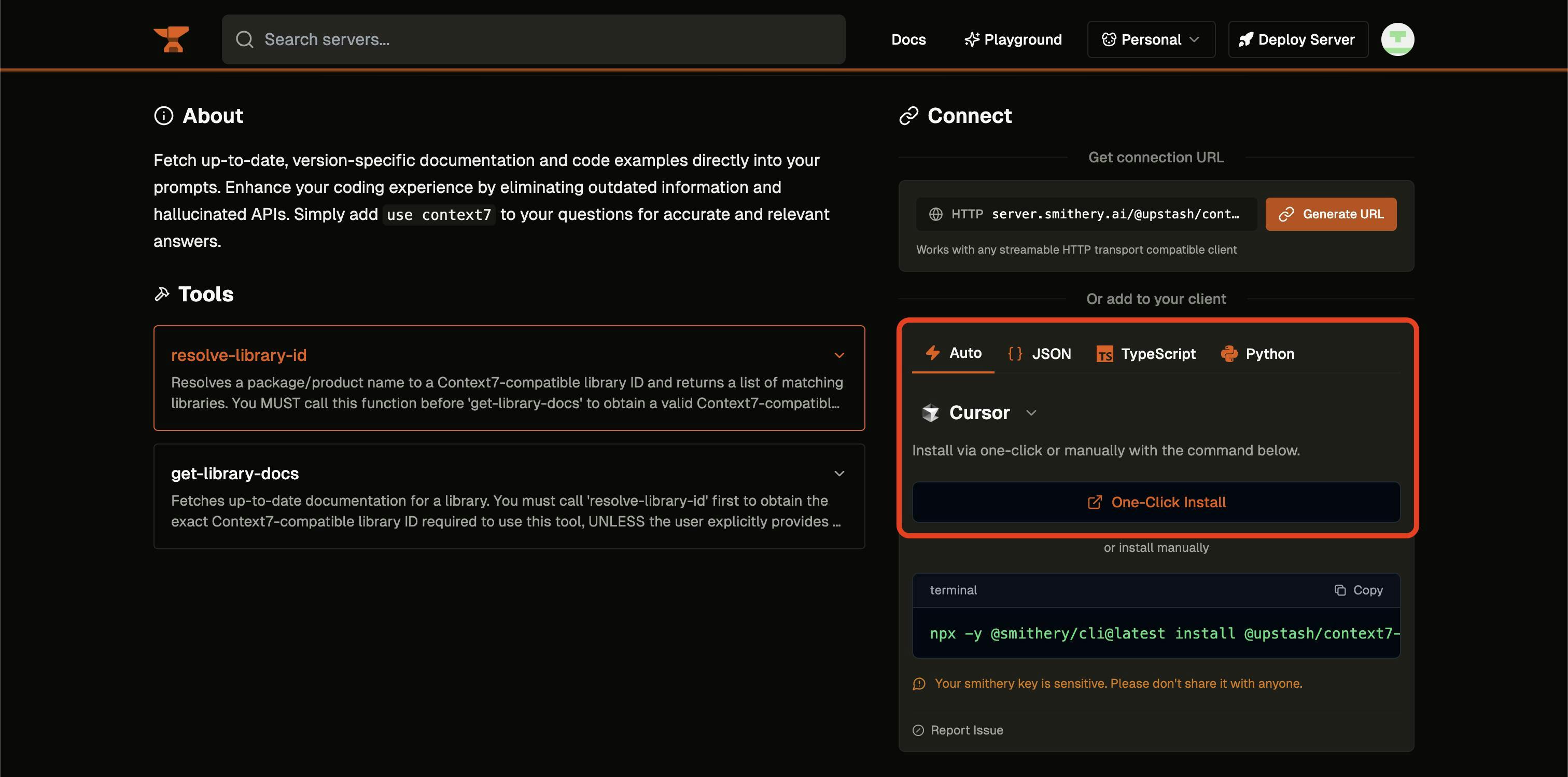This screenshot has width=1568, height=777.
Task: Click the Report Issue link
Action: tap(958, 730)
